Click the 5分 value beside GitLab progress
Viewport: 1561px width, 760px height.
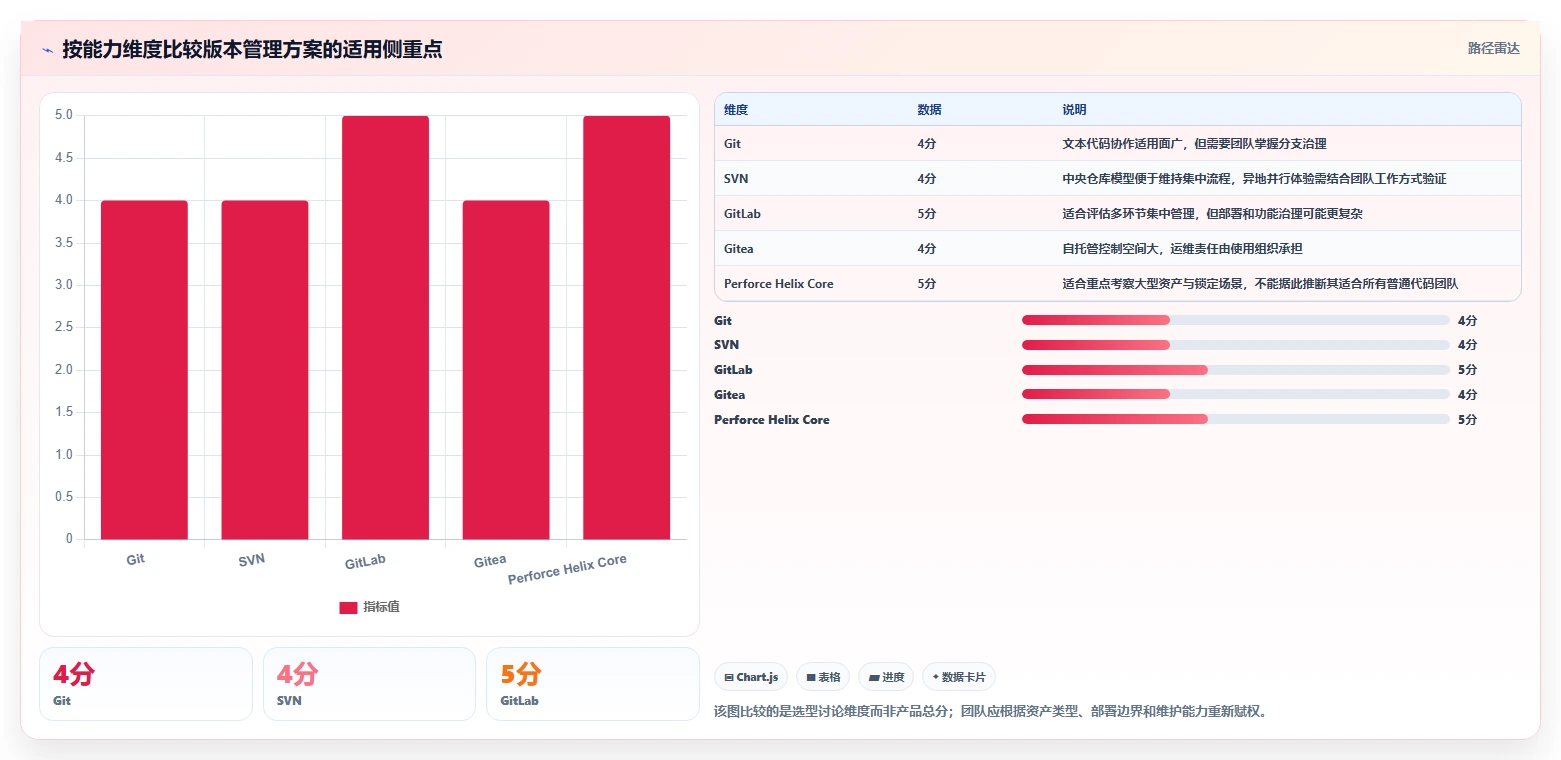1467,370
